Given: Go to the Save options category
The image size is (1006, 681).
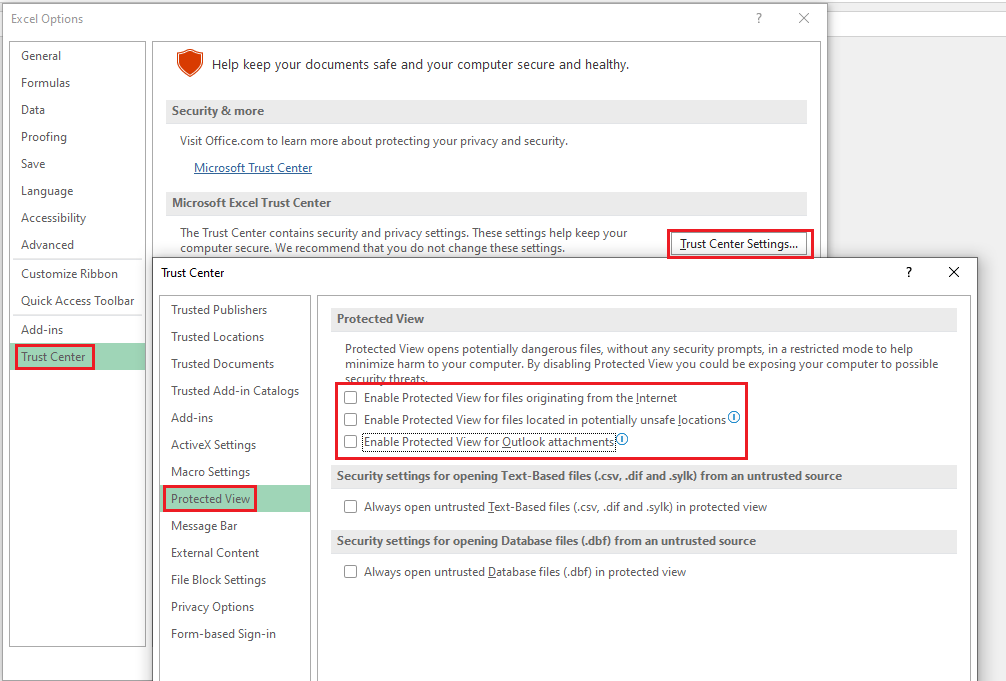Looking at the screenshot, I should coord(78,164).
